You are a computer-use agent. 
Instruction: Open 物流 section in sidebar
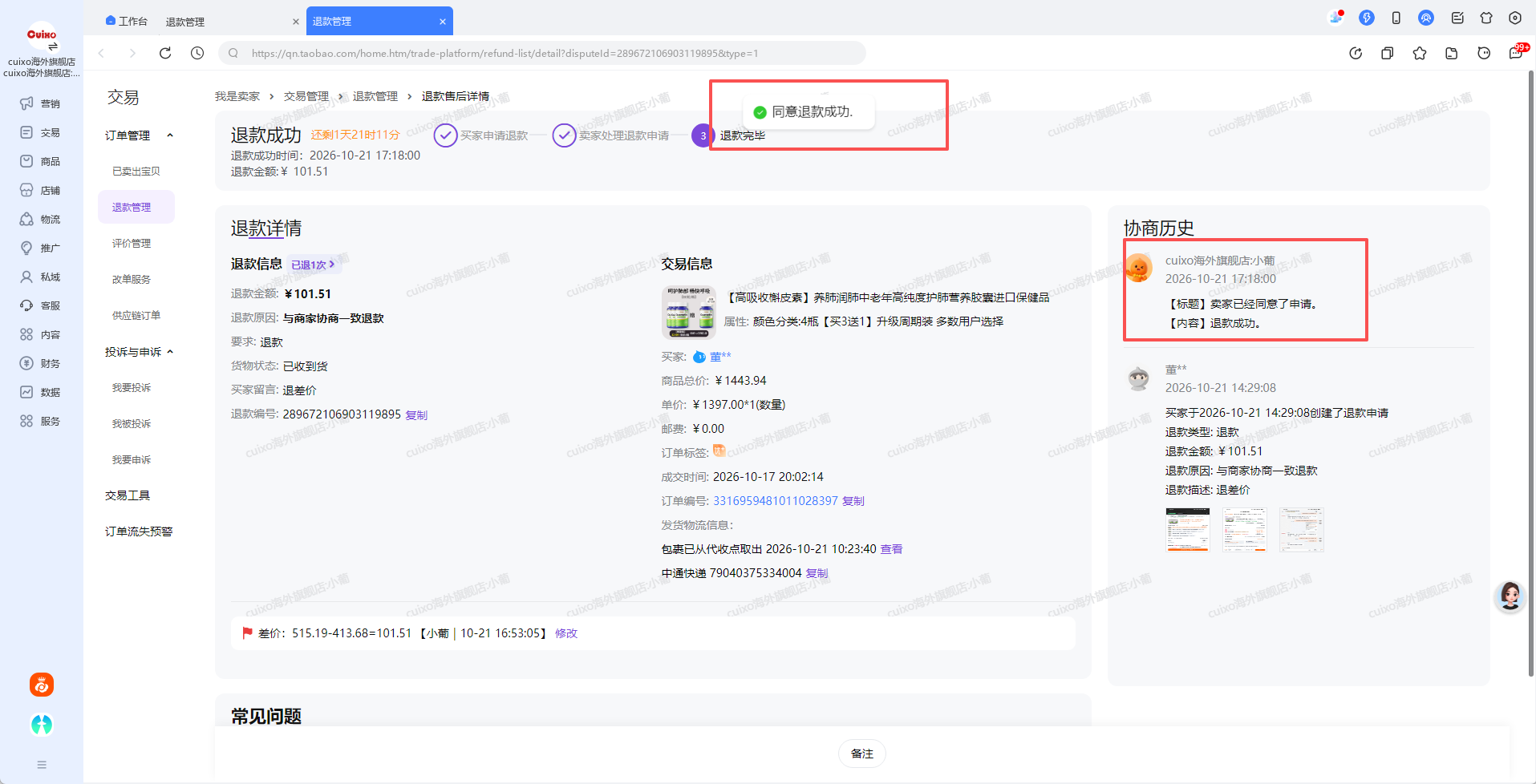pos(40,219)
